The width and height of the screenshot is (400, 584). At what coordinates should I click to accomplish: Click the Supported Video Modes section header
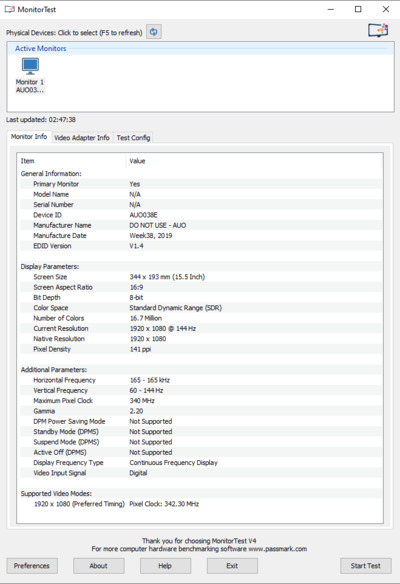tap(56, 493)
